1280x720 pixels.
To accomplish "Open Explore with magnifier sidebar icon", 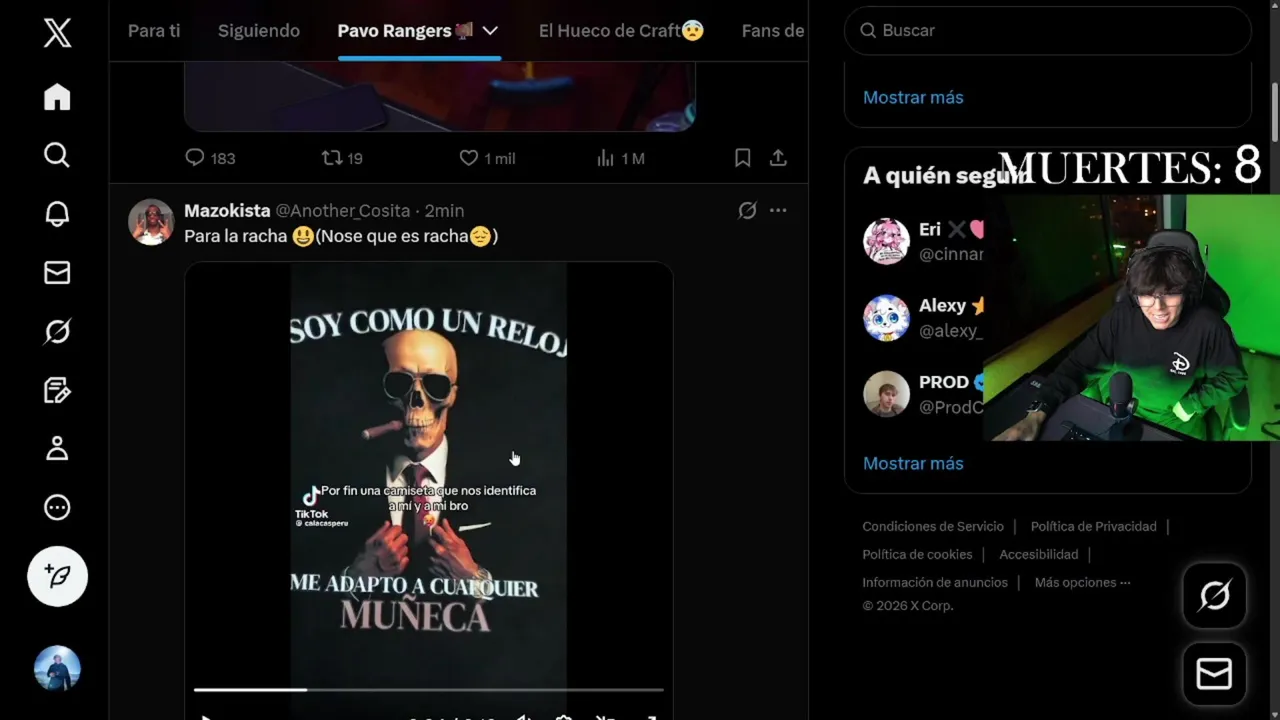I will coord(57,155).
